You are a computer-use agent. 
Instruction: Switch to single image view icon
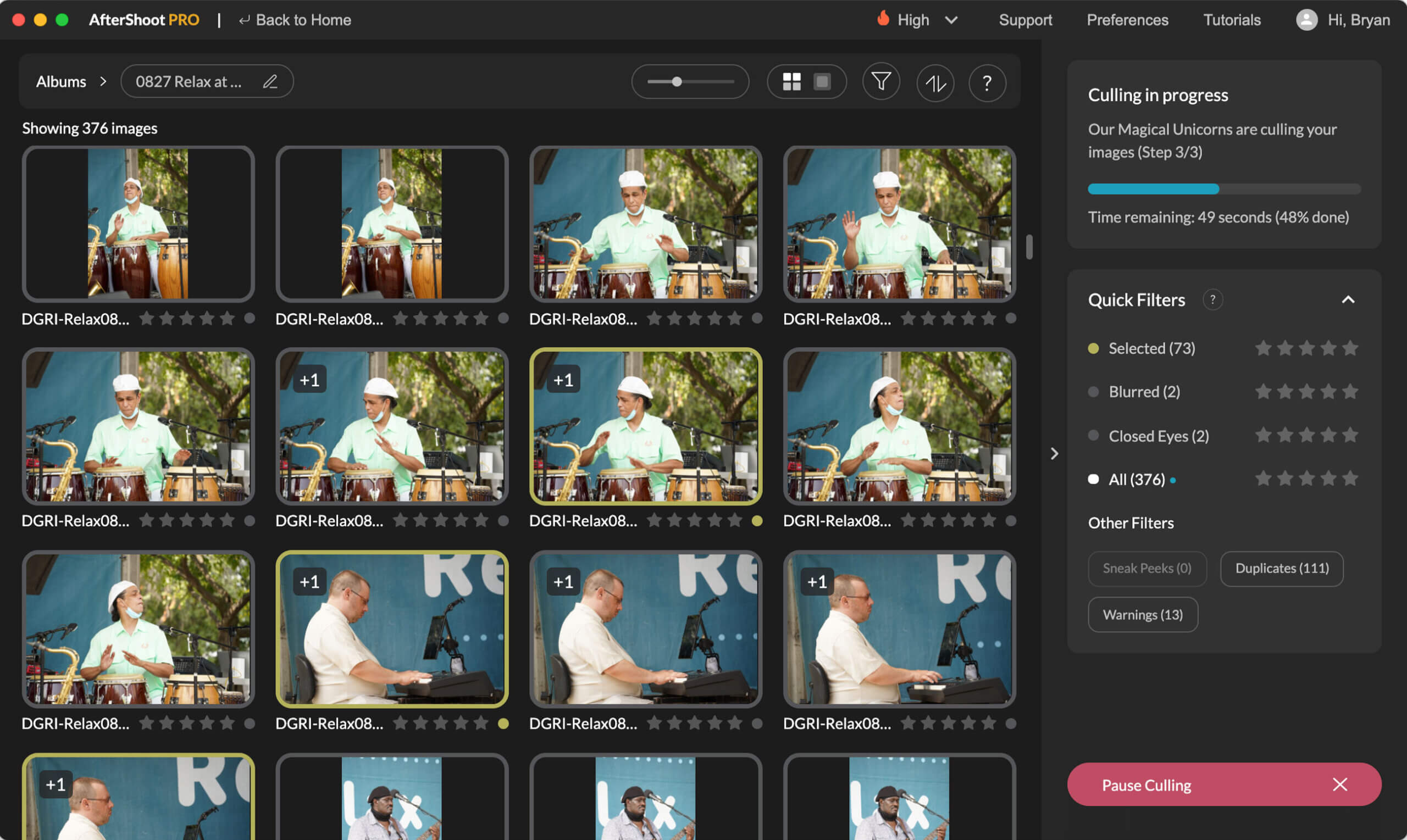click(x=822, y=81)
